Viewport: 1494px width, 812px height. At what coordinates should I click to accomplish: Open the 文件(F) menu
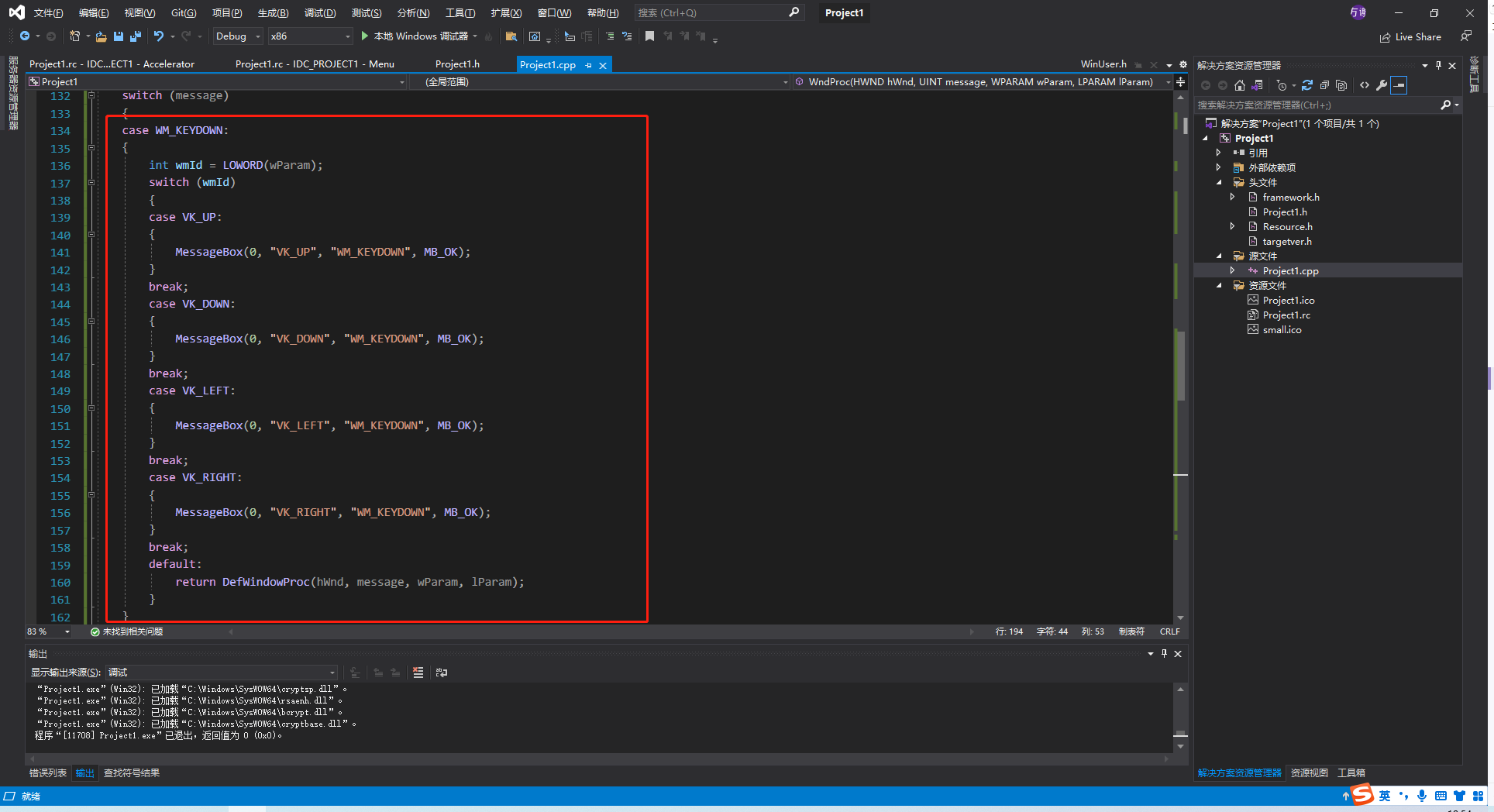[48, 13]
